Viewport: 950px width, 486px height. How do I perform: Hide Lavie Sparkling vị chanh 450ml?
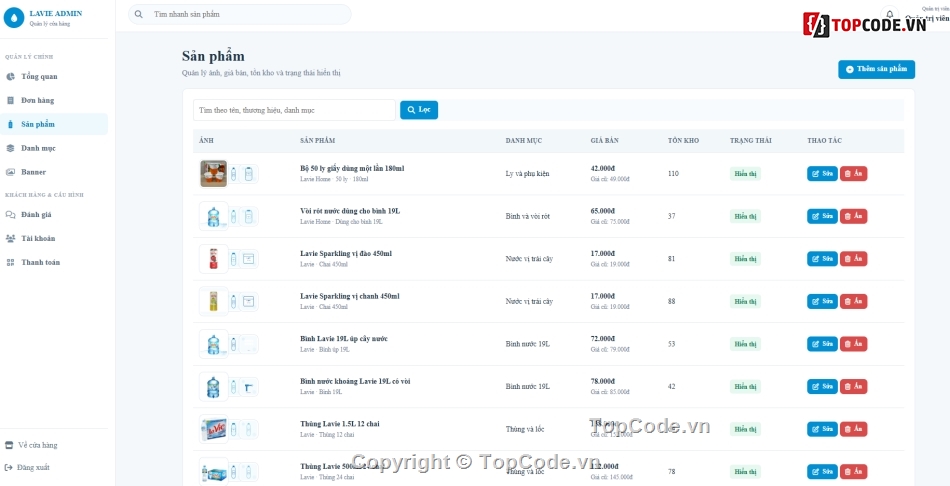pos(853,301)
